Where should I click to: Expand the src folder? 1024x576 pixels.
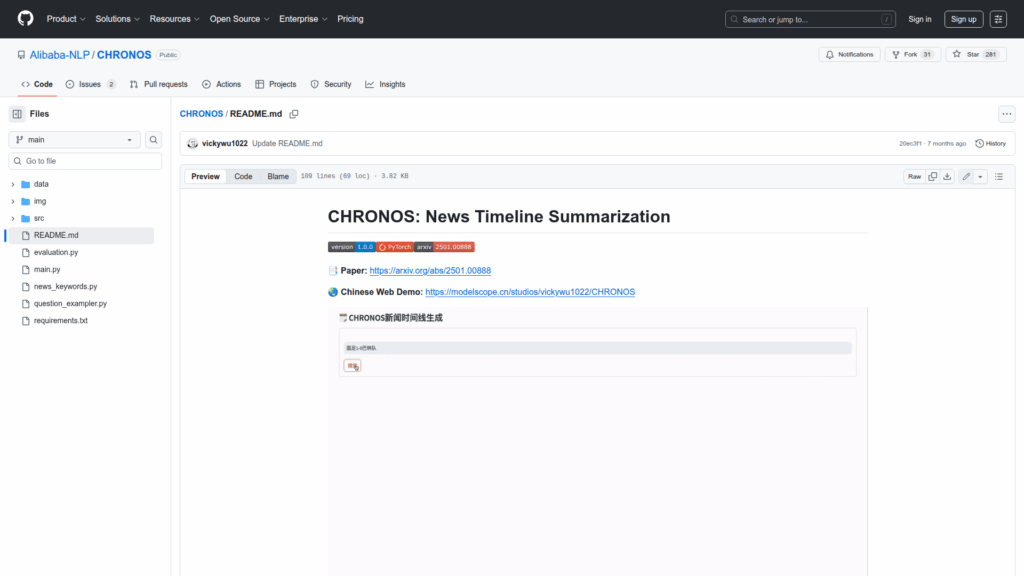point(13,218)
